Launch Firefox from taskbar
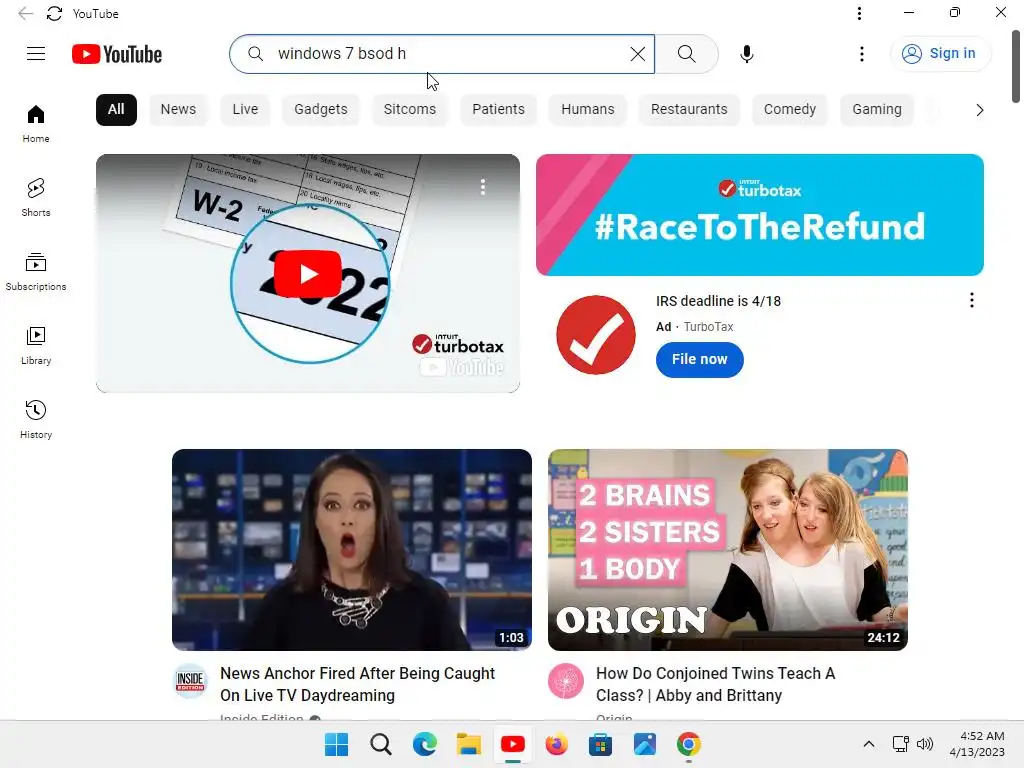Viewport: 1024px width, 768px height. 556,744
